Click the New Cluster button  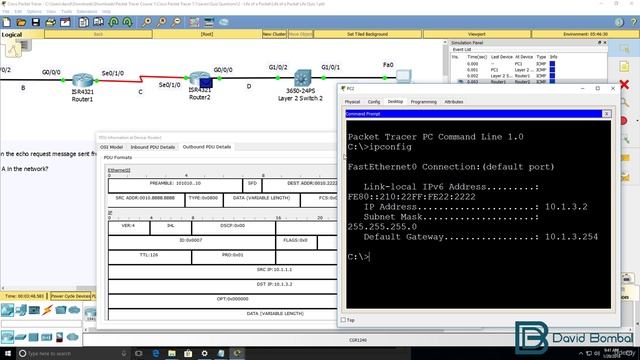[x=274, y=34]
